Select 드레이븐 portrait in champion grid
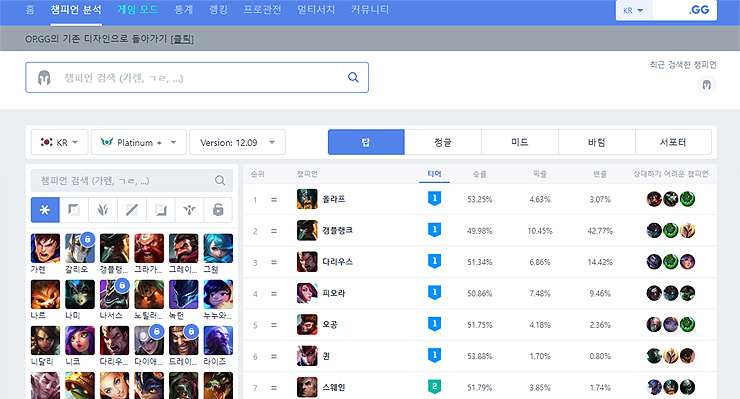Screen dimensions: 740x399 pyautogui.click(x=184, y=340)
